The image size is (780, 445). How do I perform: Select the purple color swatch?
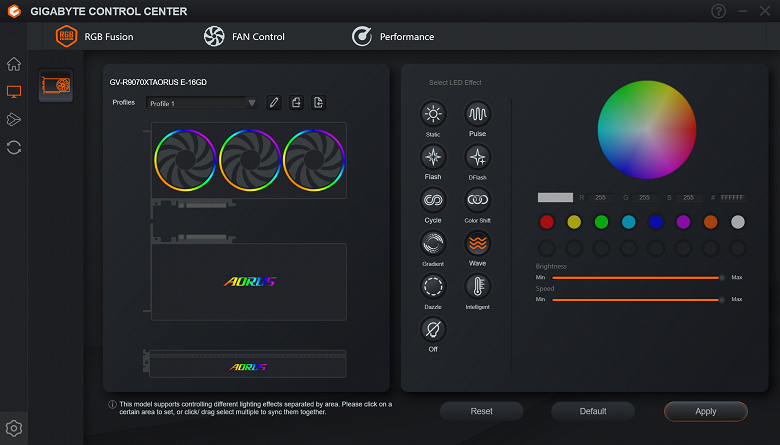point(683,222)
